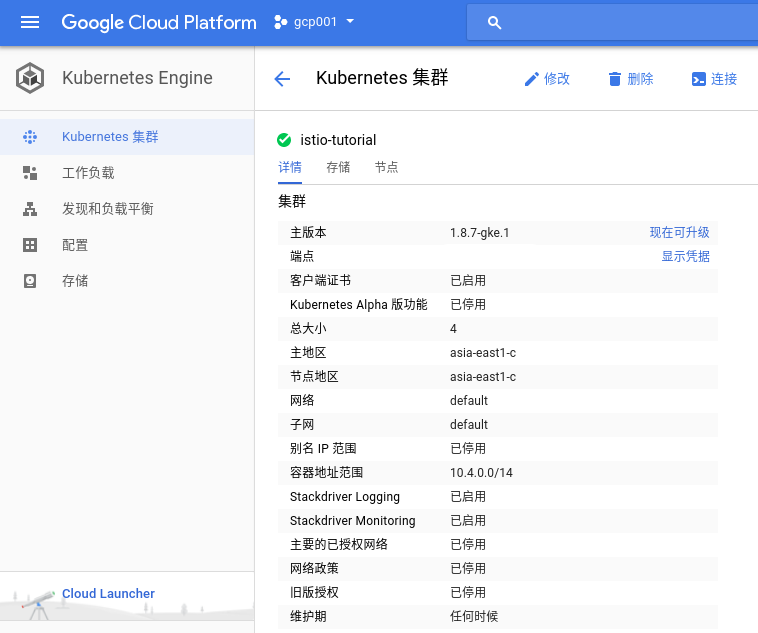
Task: Click the pencil icon for 修改
Action: 531,79
